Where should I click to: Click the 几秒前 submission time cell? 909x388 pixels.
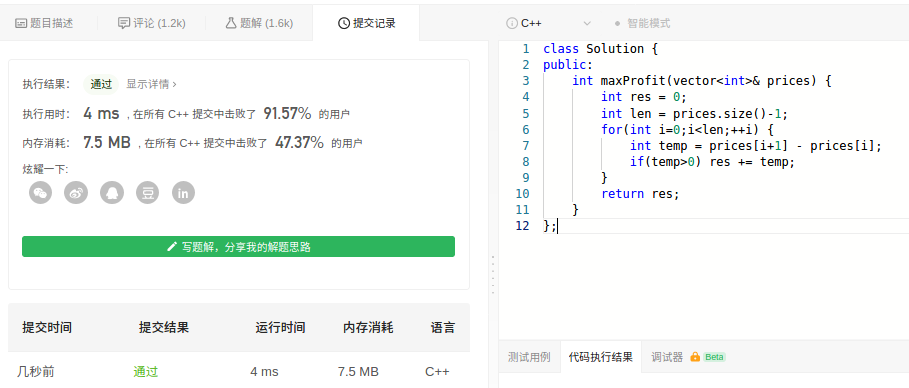(x=36, y=371)
